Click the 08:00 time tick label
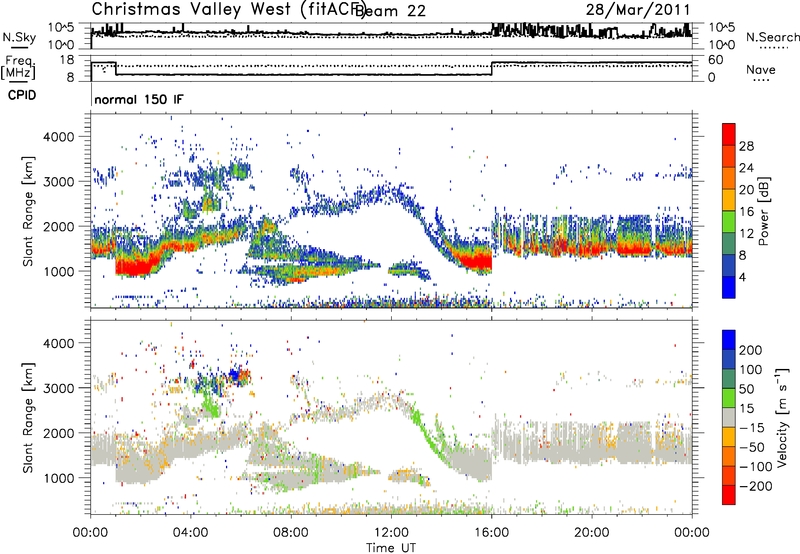The height and width of the screenshot is (554, 800). click(291, 533)
